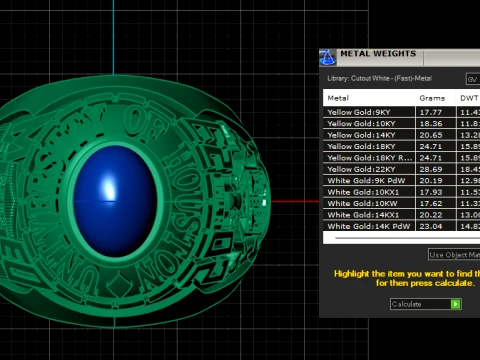Click the 20.19 grams value
This screenshot has width=480, height=360.
(x=431, y=181)
